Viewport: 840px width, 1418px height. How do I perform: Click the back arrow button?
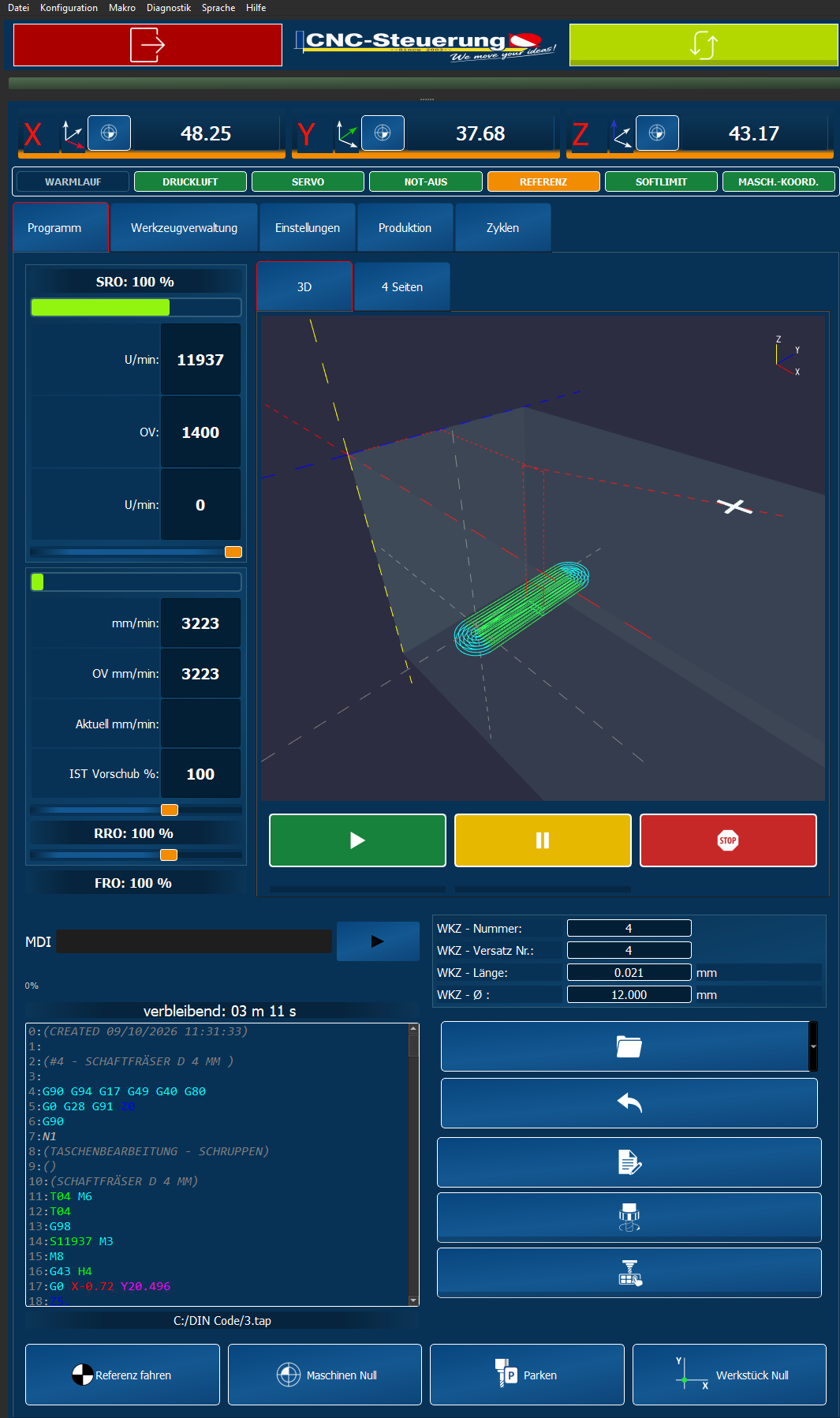(629, 1103)
